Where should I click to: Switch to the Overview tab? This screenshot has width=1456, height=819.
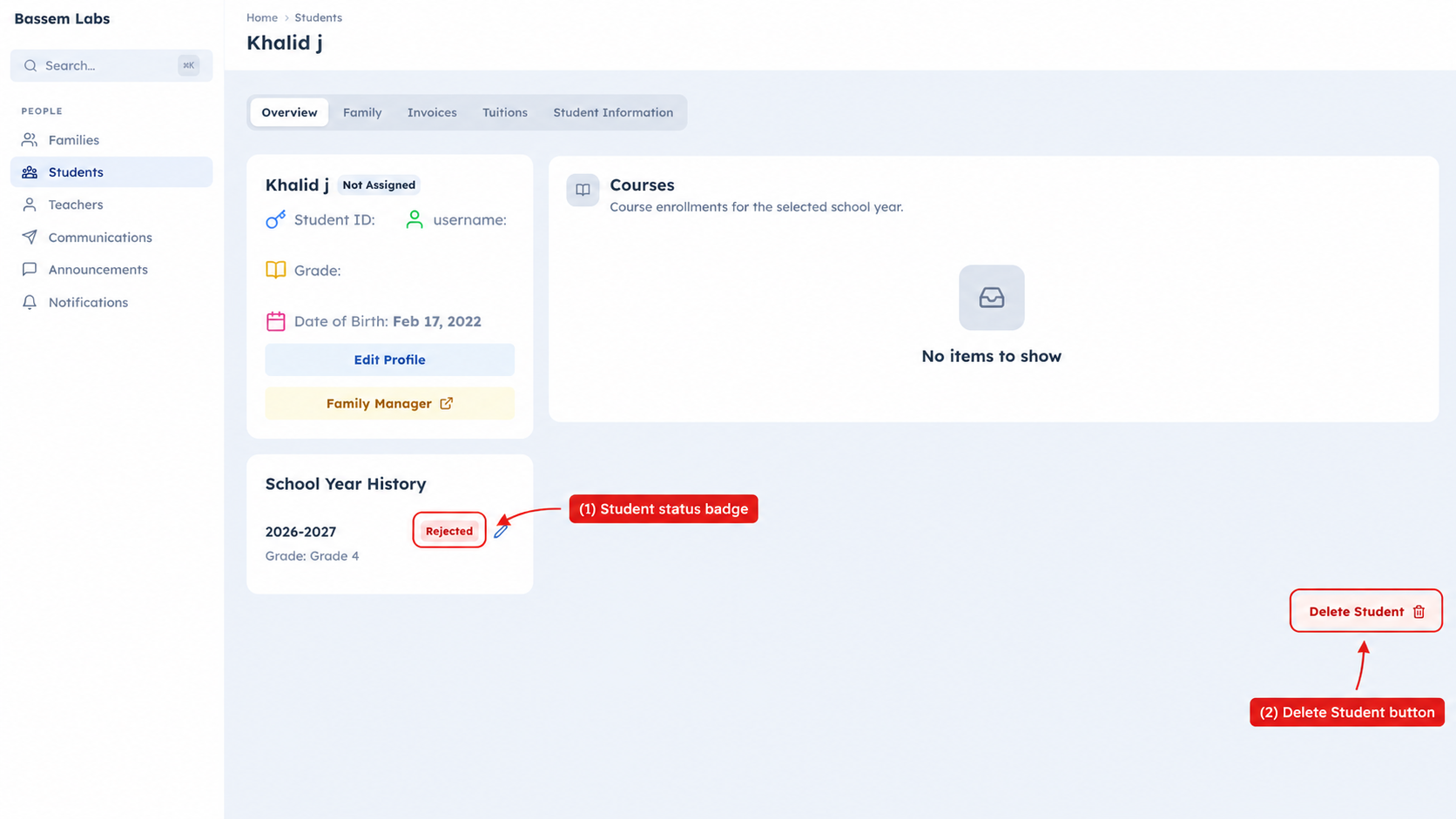(x=289, y=112)
